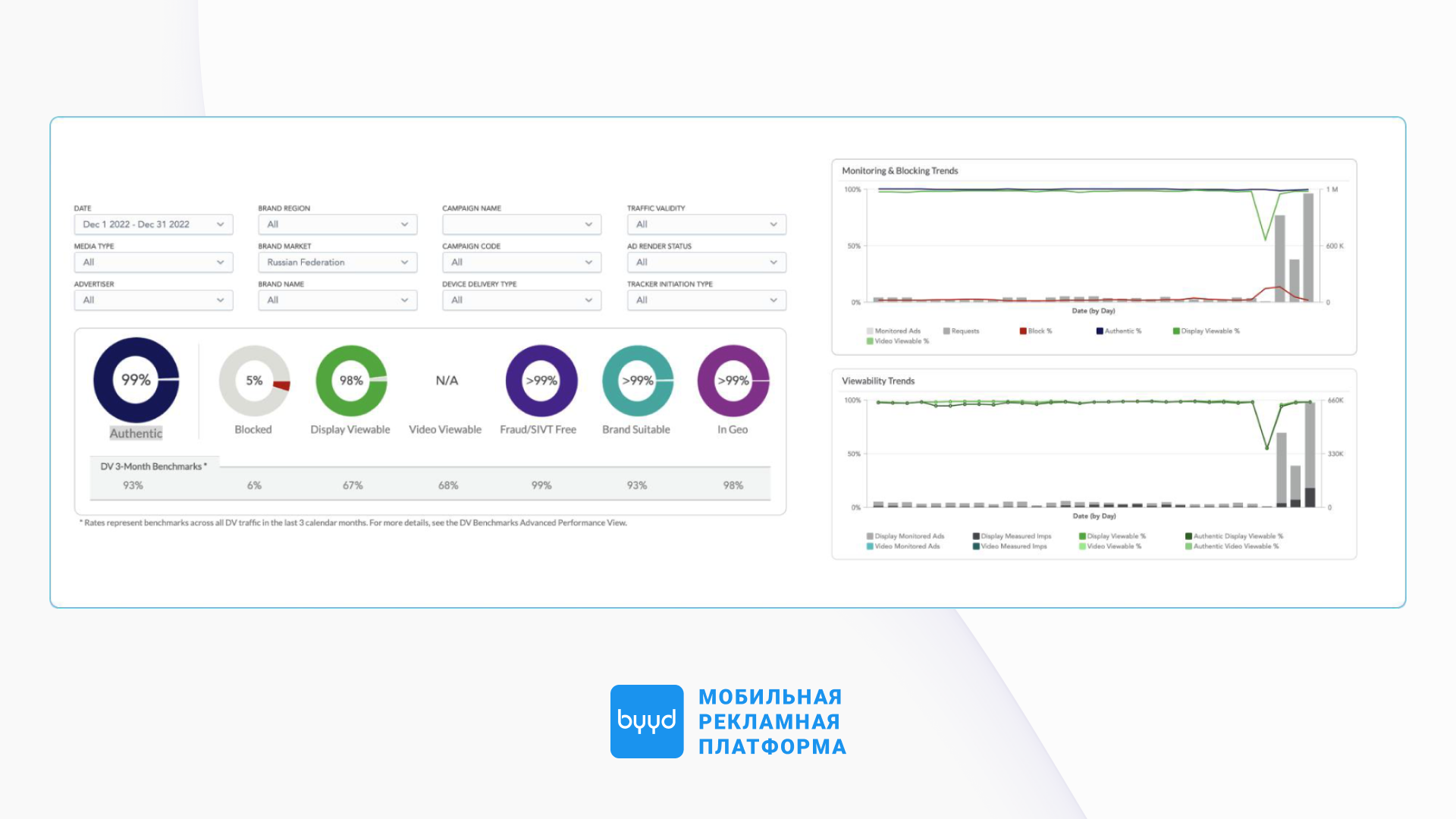Toggle Block % legend in Monitoring chart
The image size is (1456, 819).
(x=1036, y=331)
